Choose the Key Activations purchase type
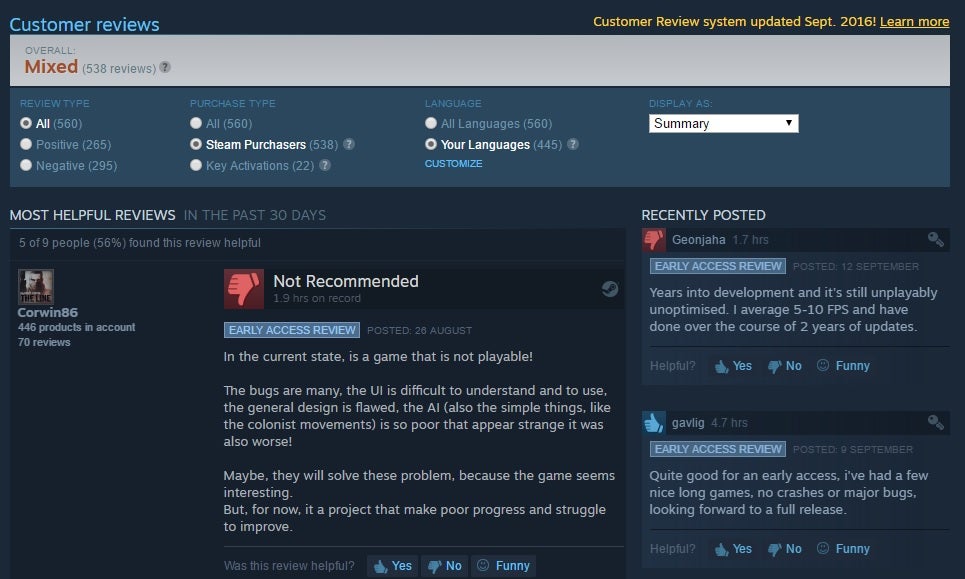 pos(252,165)
